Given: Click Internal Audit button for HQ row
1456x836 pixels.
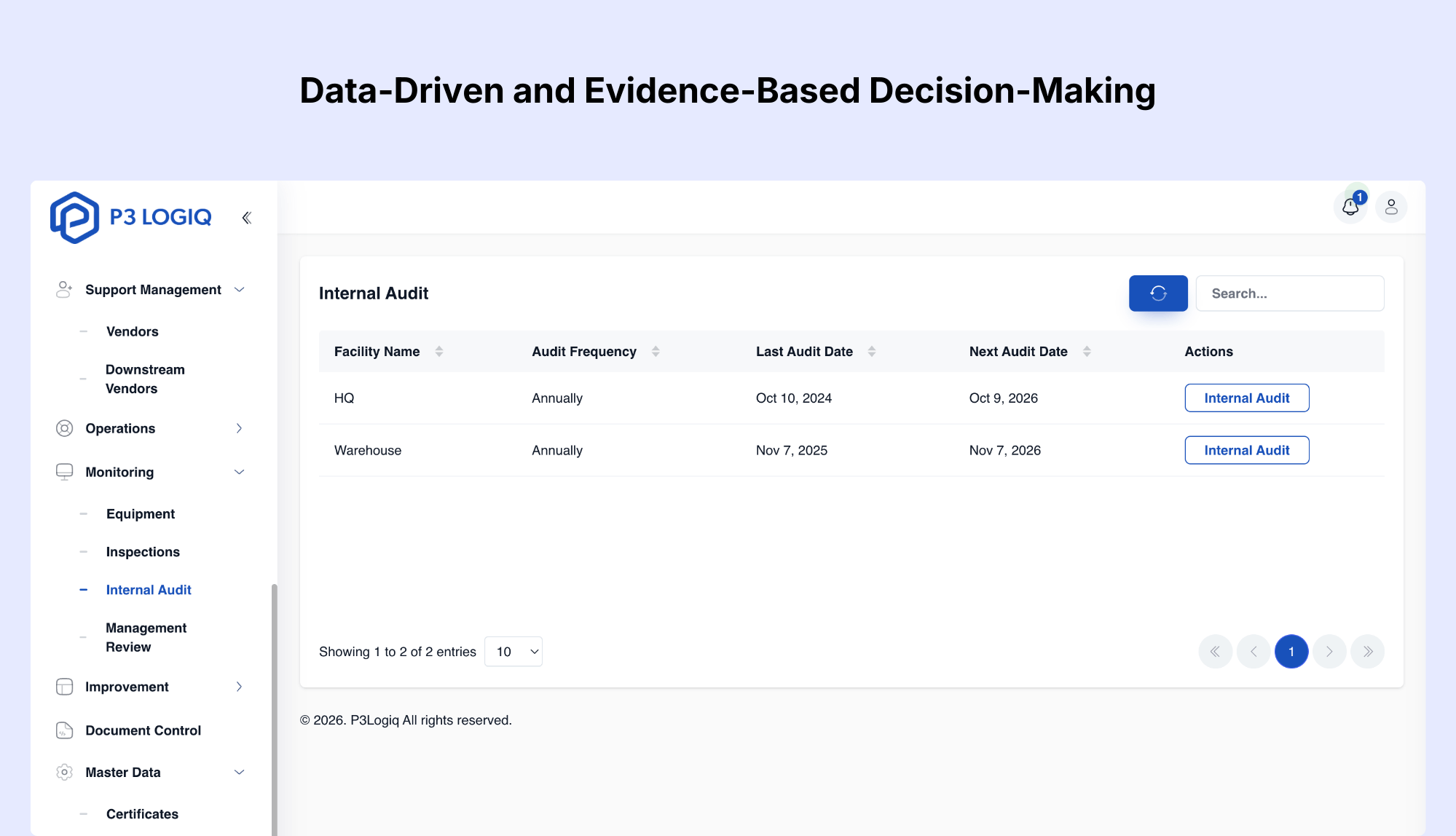Looking at the screenshot, I should (x=1246, y=398).
